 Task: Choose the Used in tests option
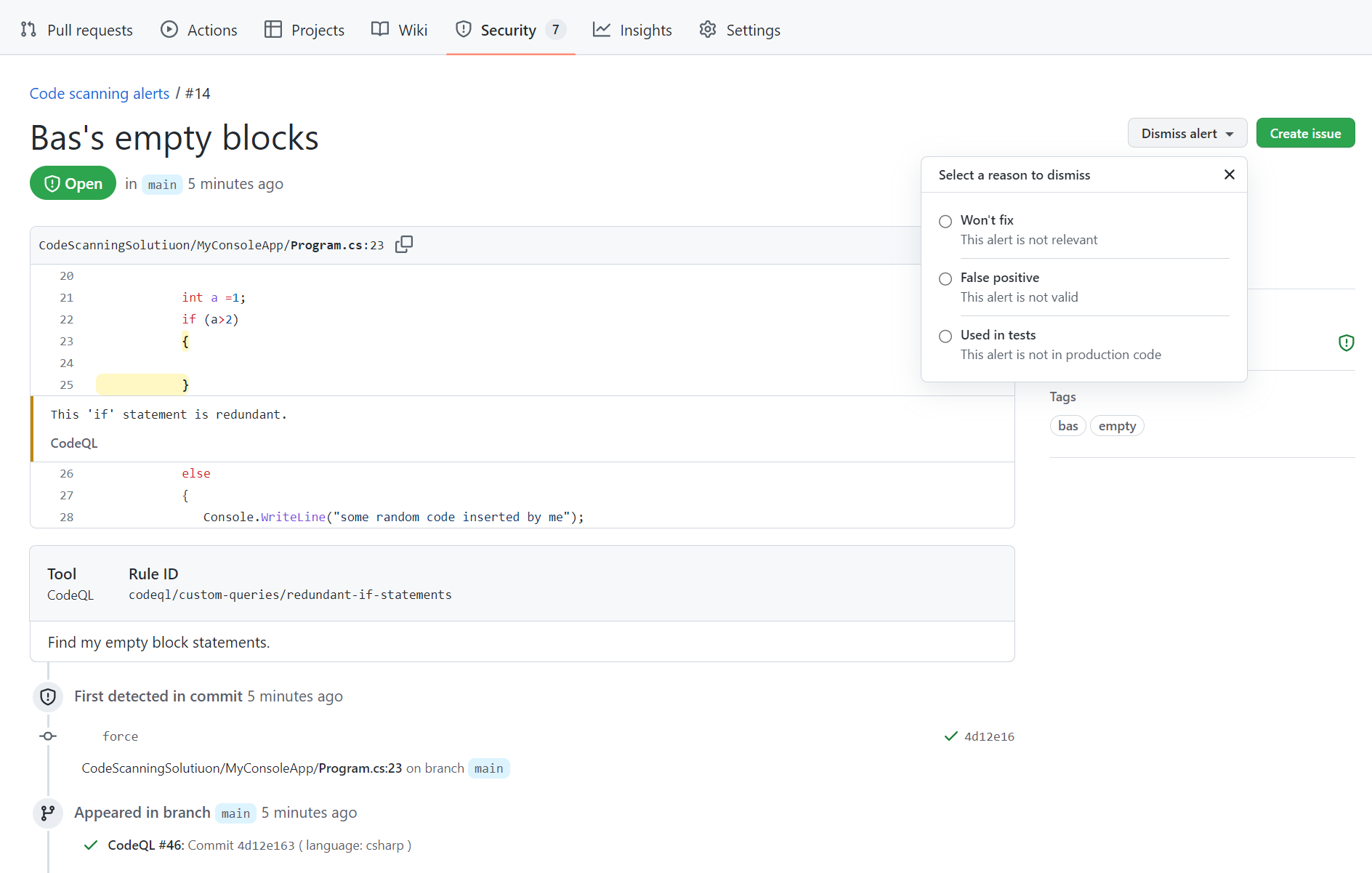pos(945,336)
